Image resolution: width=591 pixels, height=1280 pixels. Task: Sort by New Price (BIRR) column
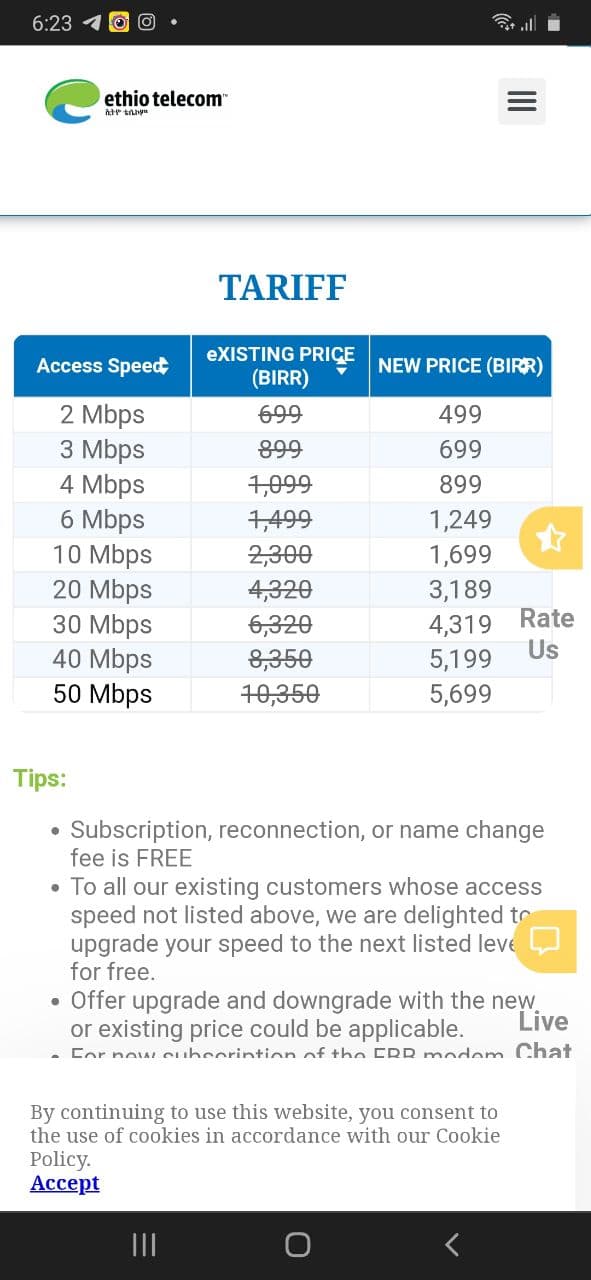point(460,366)
